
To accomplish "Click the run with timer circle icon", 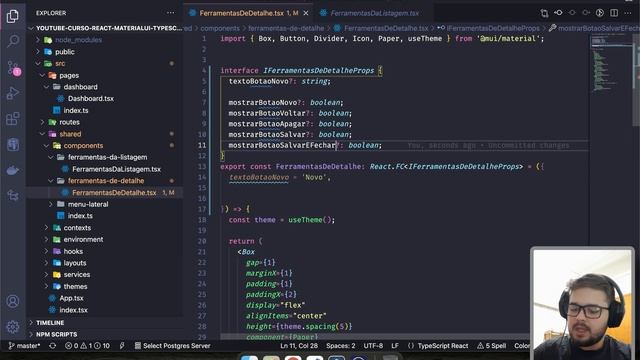I will 600,13.
